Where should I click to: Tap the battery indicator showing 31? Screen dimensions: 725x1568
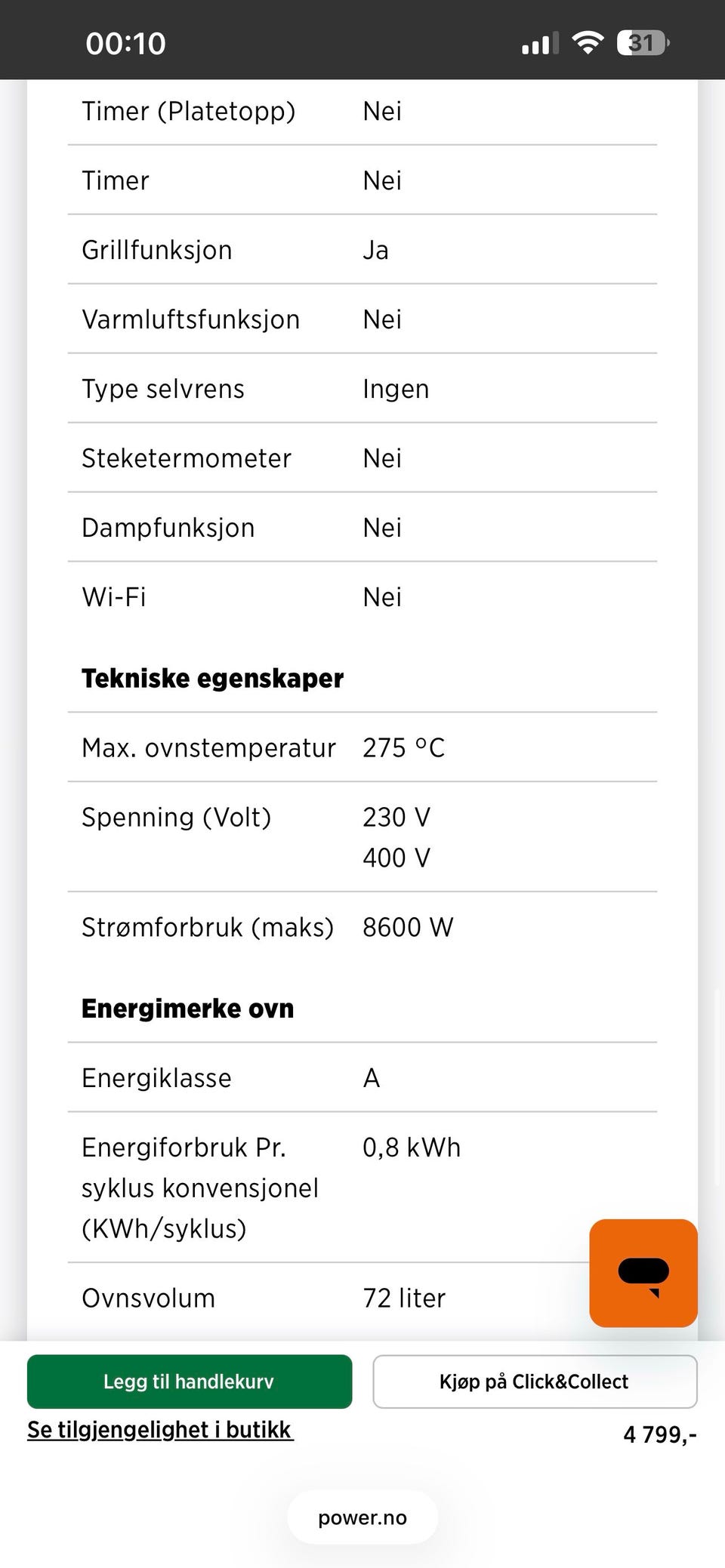tap(643, 42)
